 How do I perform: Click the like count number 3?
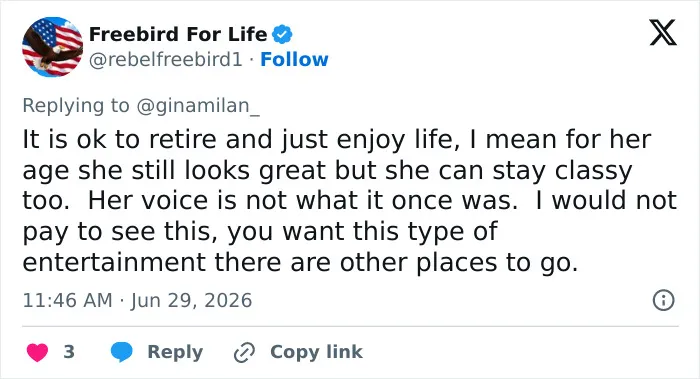(69, 352)
